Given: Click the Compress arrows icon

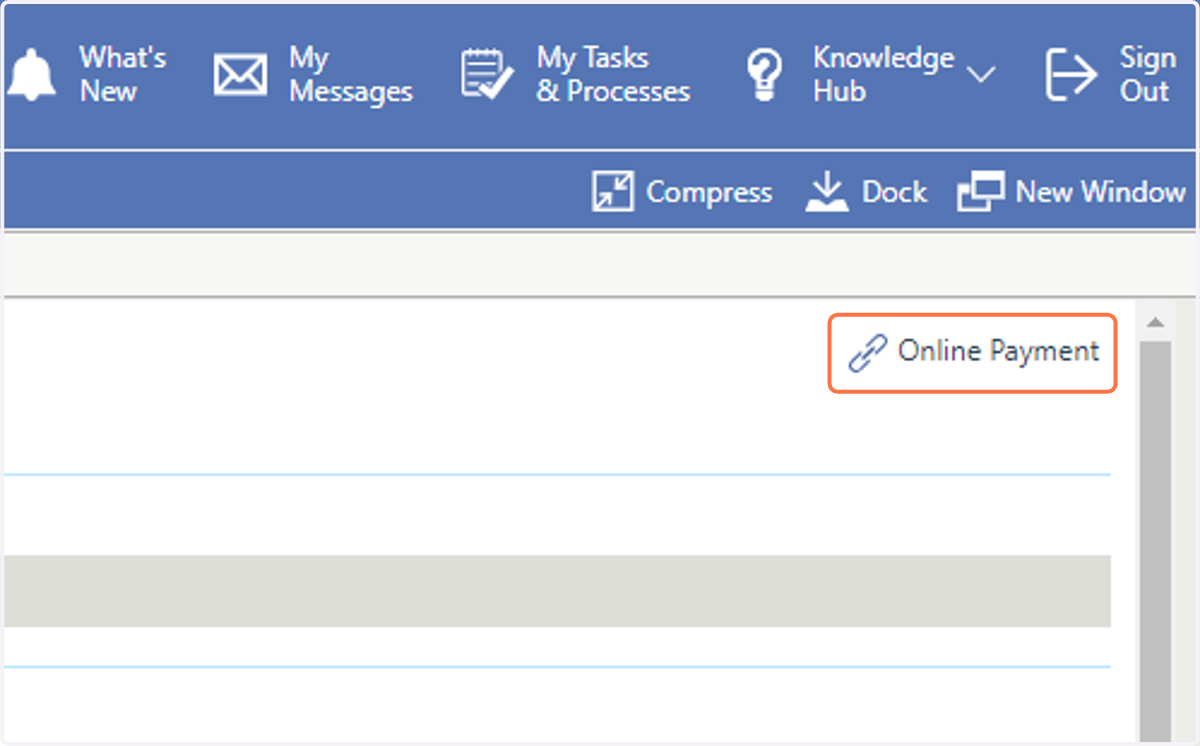Looking at the screenshot, I should click(613, 191).
